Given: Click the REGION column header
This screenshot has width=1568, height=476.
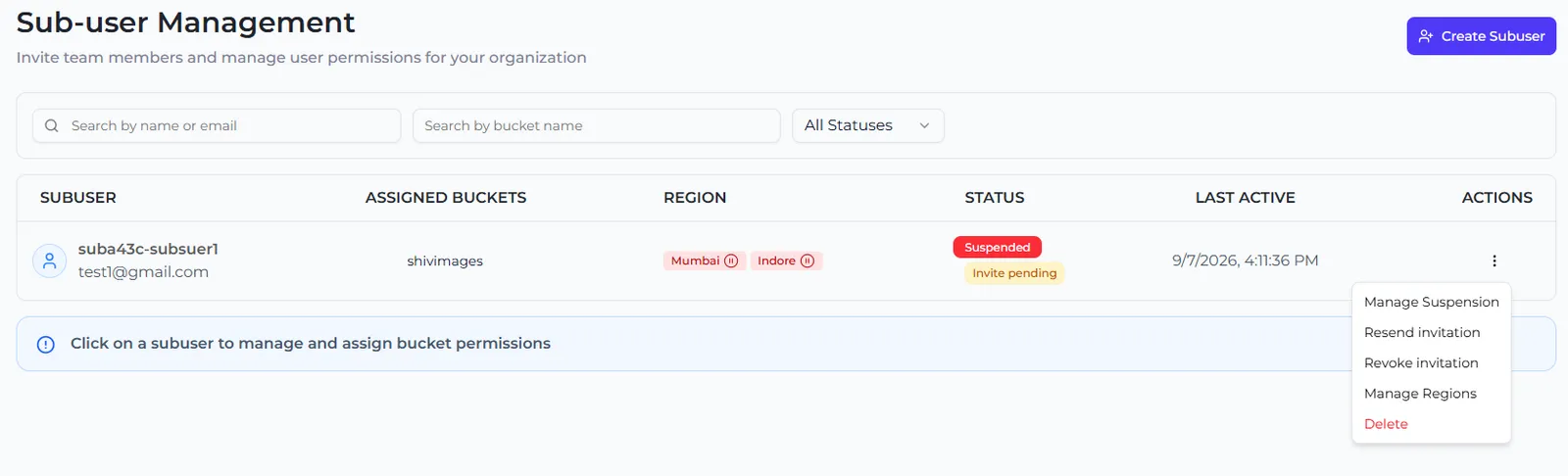Looking at the screenshot, I should pos(695,198).
